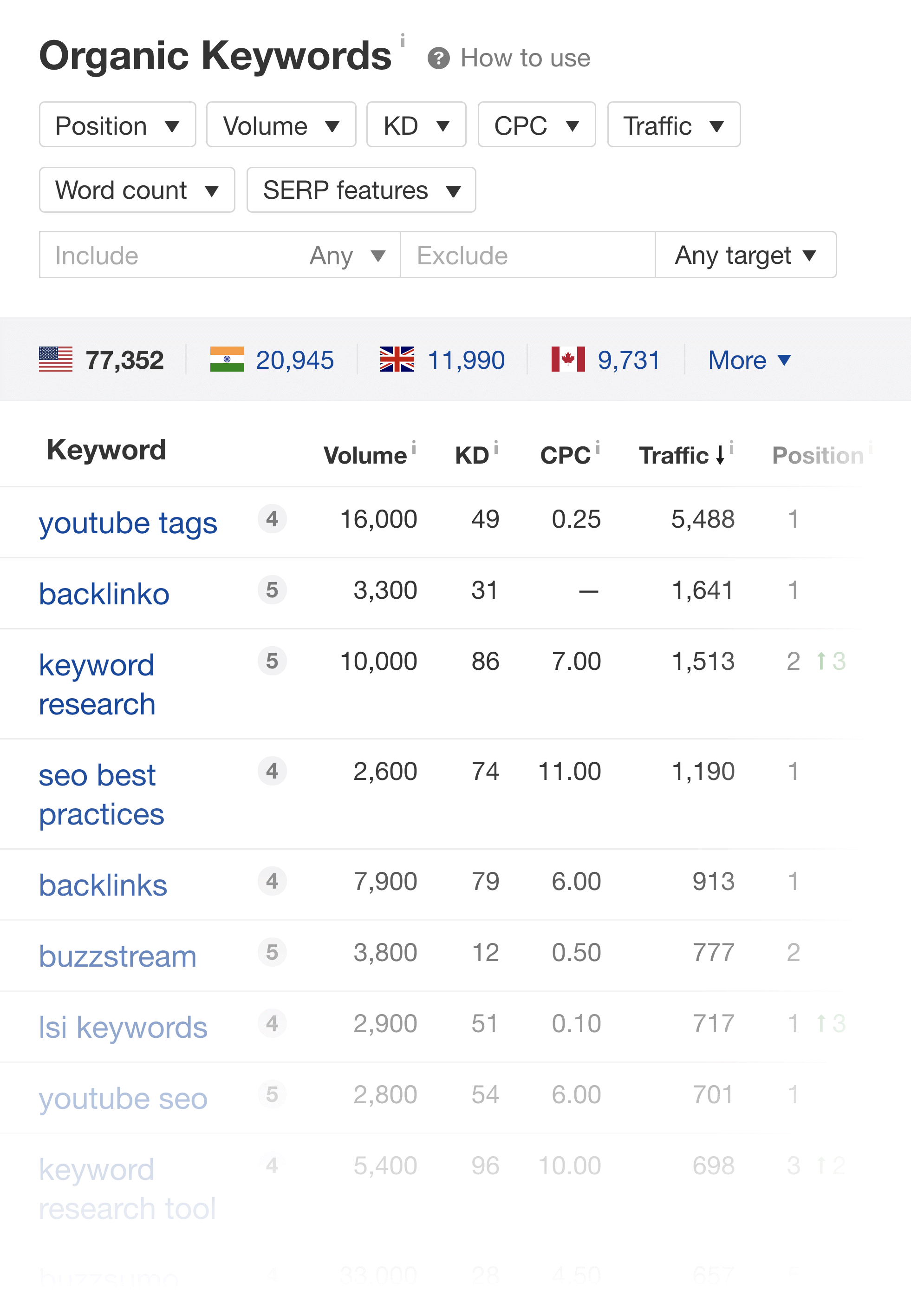911x1316 pixels.
Task: Open the Any target dropdown
Action: point(745,255)
